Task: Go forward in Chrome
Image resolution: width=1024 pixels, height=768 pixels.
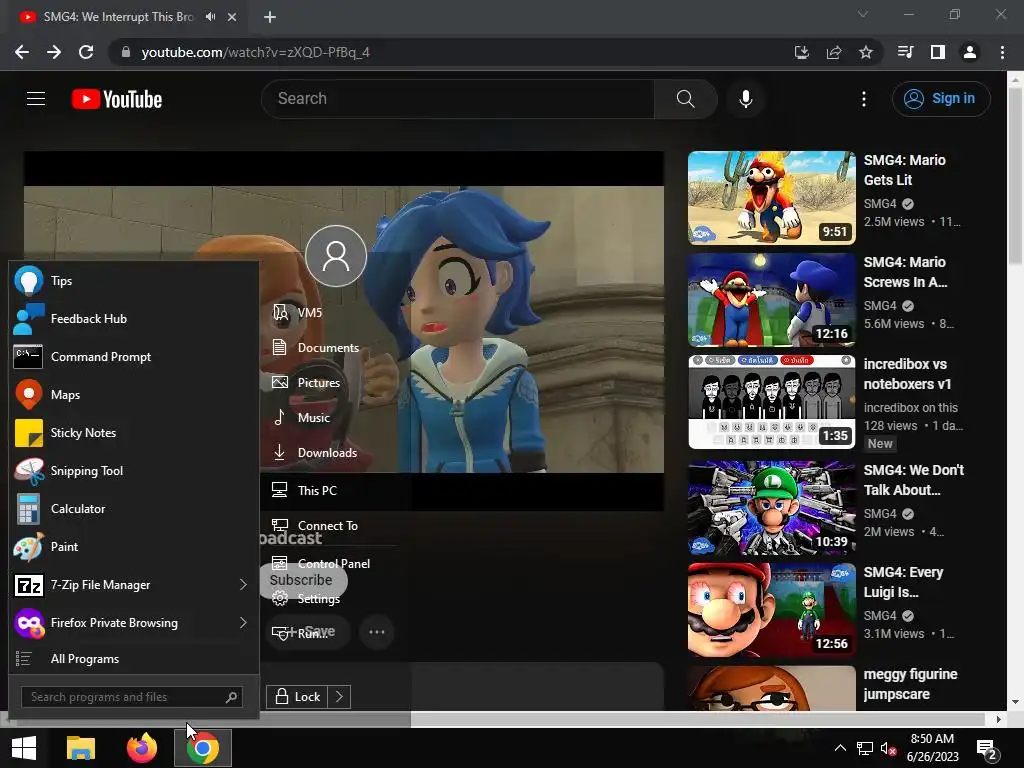Action: [x=54, y=52]
